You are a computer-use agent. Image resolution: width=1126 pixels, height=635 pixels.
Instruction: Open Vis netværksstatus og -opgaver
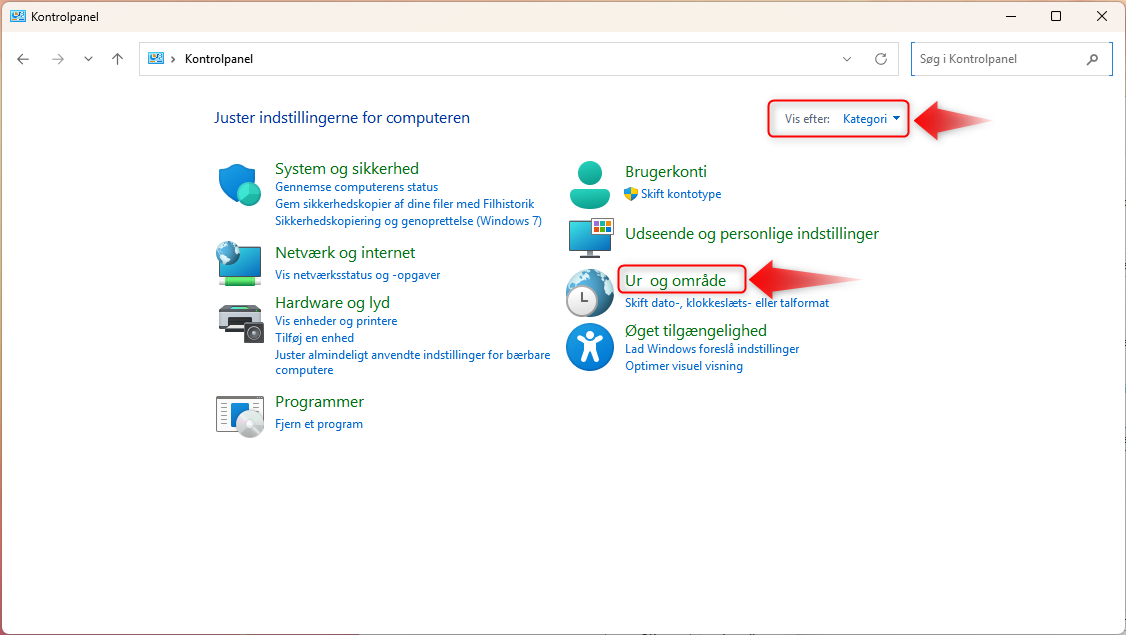(x=358, y=275)
